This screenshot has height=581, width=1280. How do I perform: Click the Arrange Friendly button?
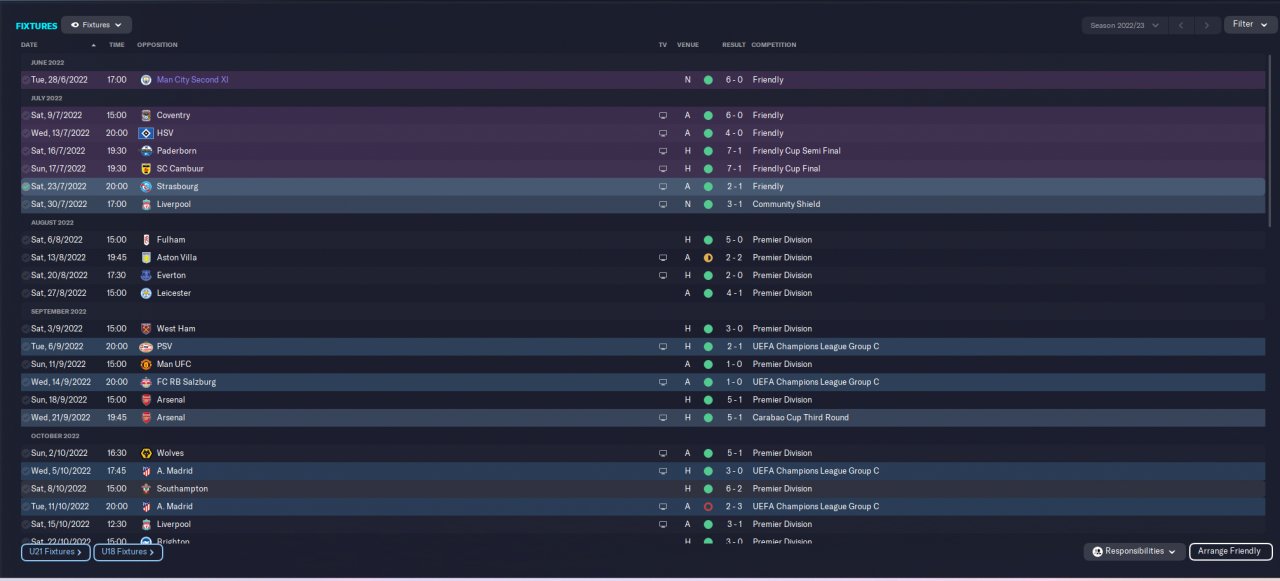click(1230, 551)
